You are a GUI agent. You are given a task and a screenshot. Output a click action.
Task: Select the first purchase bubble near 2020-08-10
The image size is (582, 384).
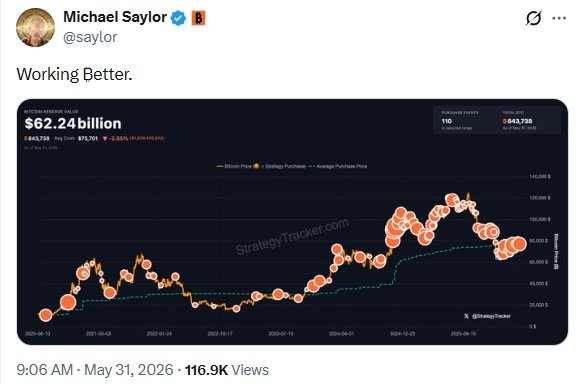pyautogui.click(x=46, y=315)
